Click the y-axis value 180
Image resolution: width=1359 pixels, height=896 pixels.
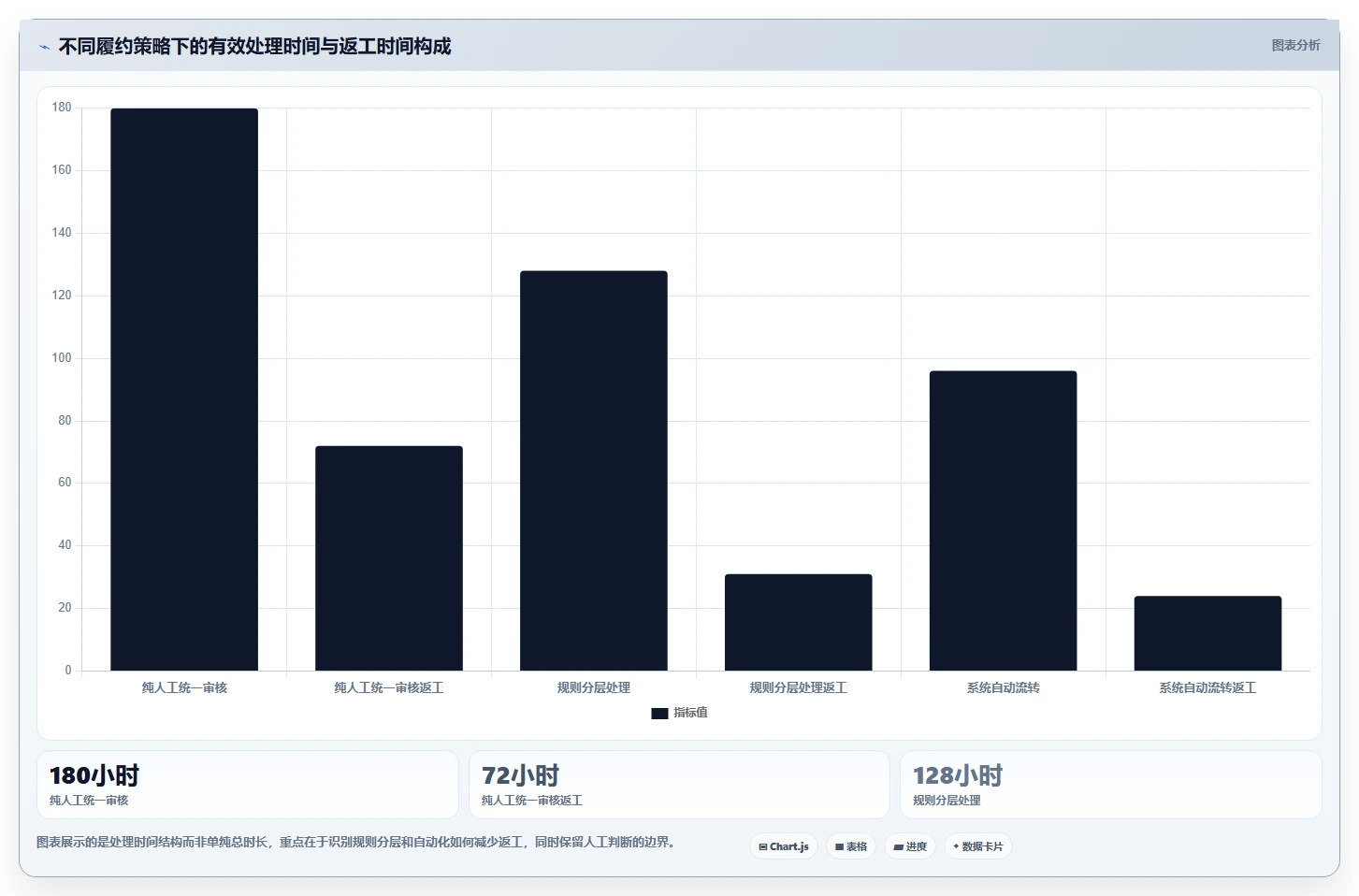pos(62,108)
